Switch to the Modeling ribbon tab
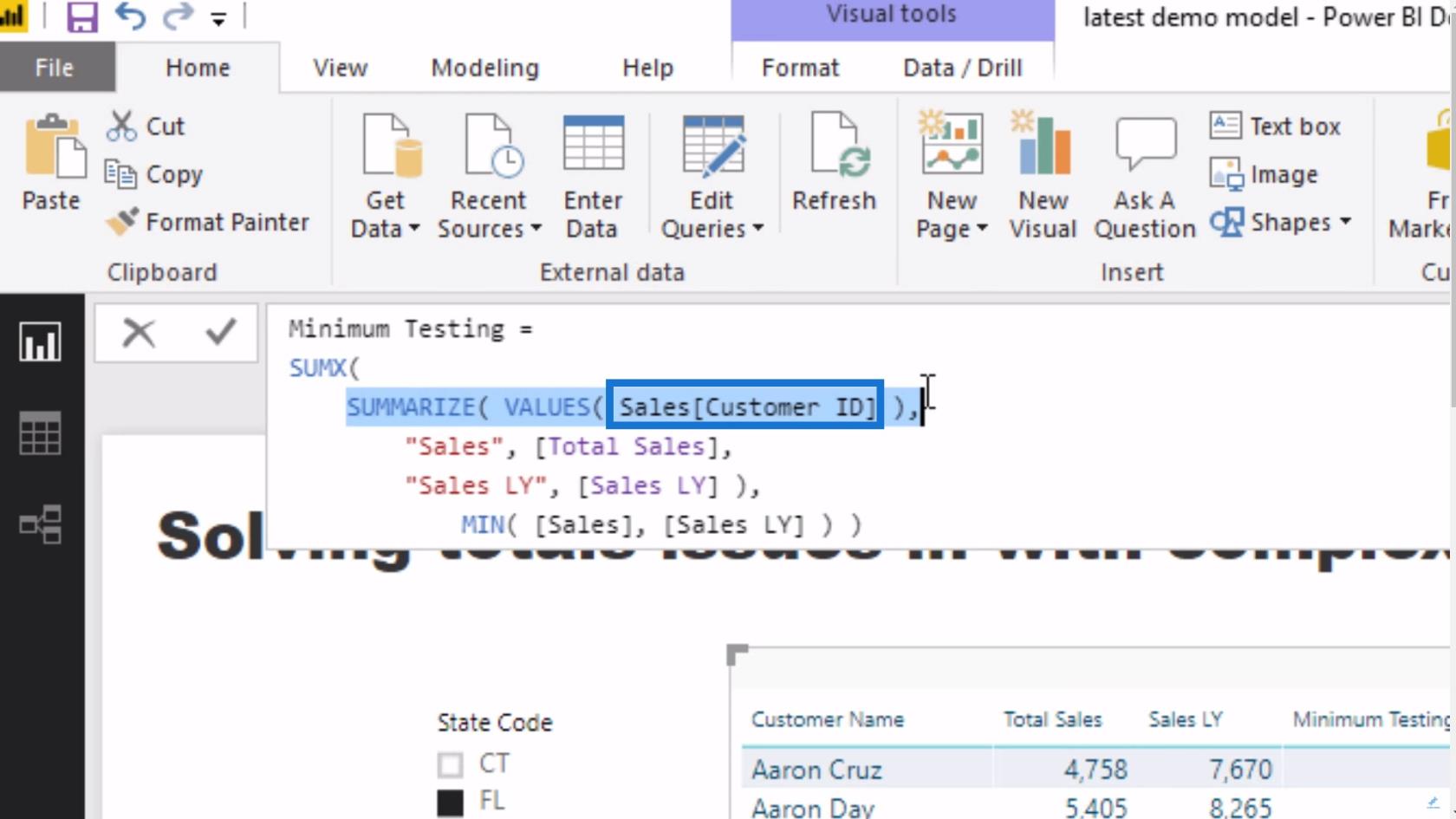Image resolution: width=1456 pixels, height=819 pixels. 484,68
